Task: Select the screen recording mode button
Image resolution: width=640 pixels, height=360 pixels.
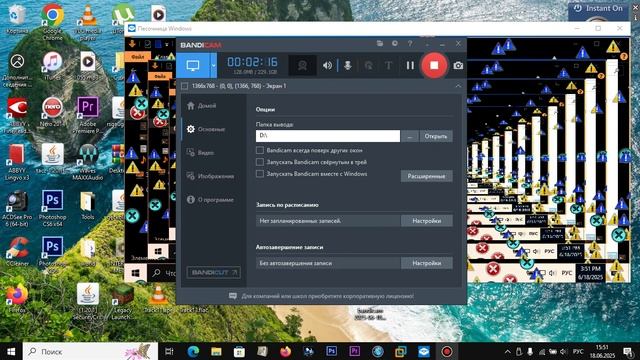Action: 193,65
